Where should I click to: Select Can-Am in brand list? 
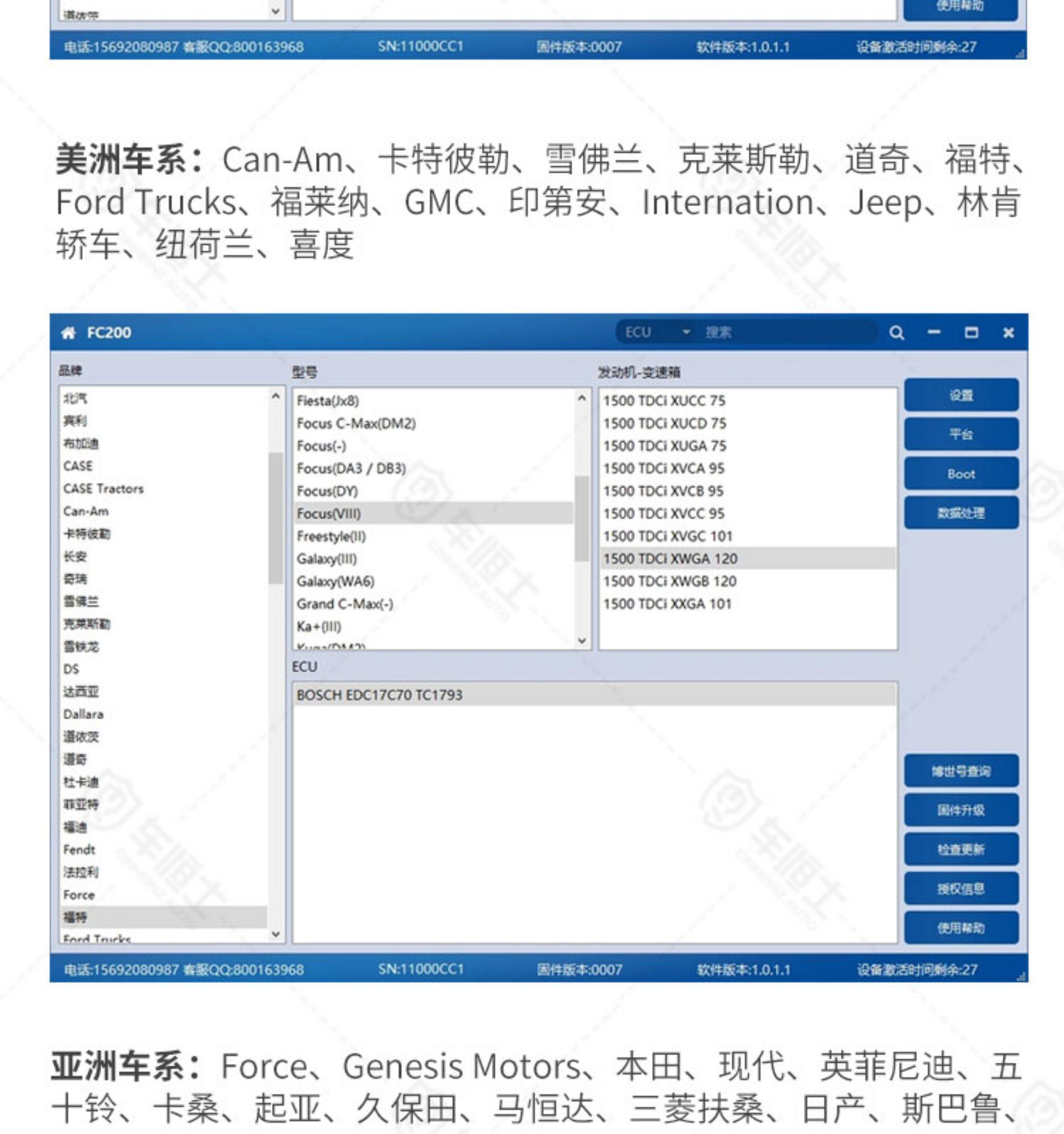click(86, 511)
